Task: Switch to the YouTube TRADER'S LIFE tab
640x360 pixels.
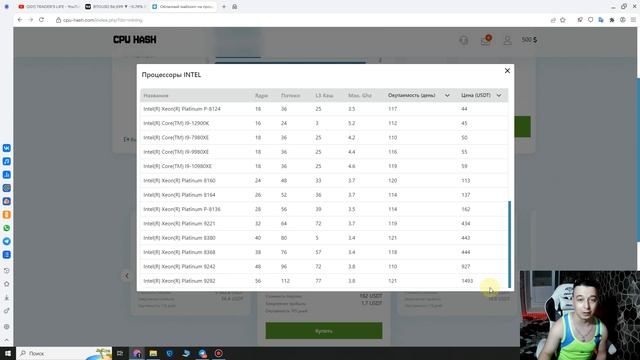Action: tap(49, 7)
